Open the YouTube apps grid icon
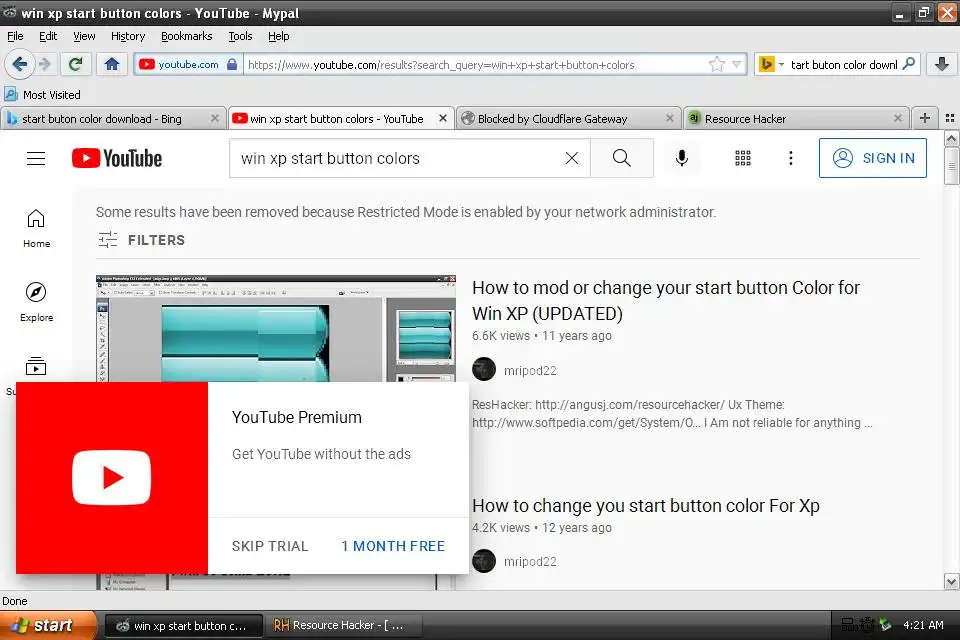The width and height of the screenshot is (960, 640). tap(743, 158)
